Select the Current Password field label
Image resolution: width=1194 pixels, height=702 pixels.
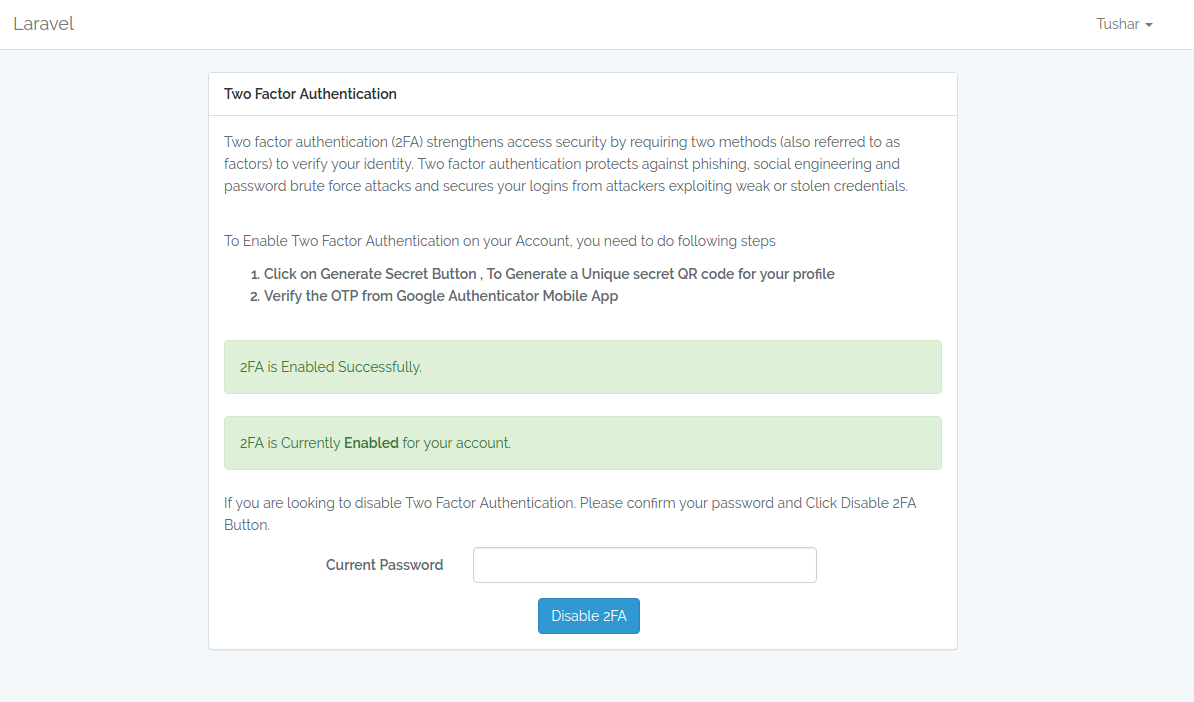pyautogui.click(x=384, y=564)
